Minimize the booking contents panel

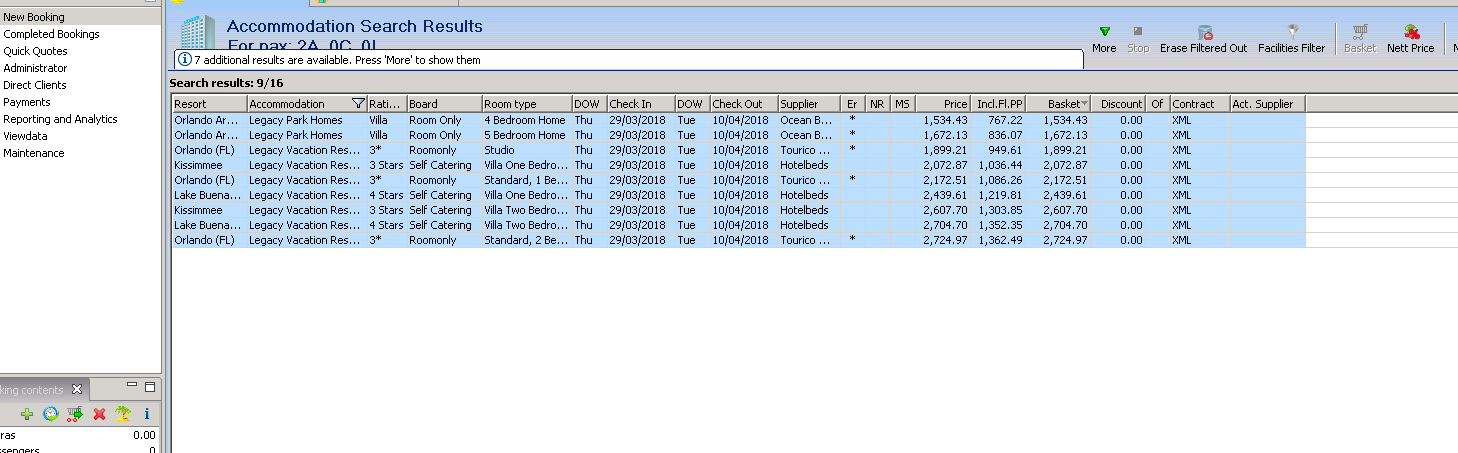coord(132,386)
